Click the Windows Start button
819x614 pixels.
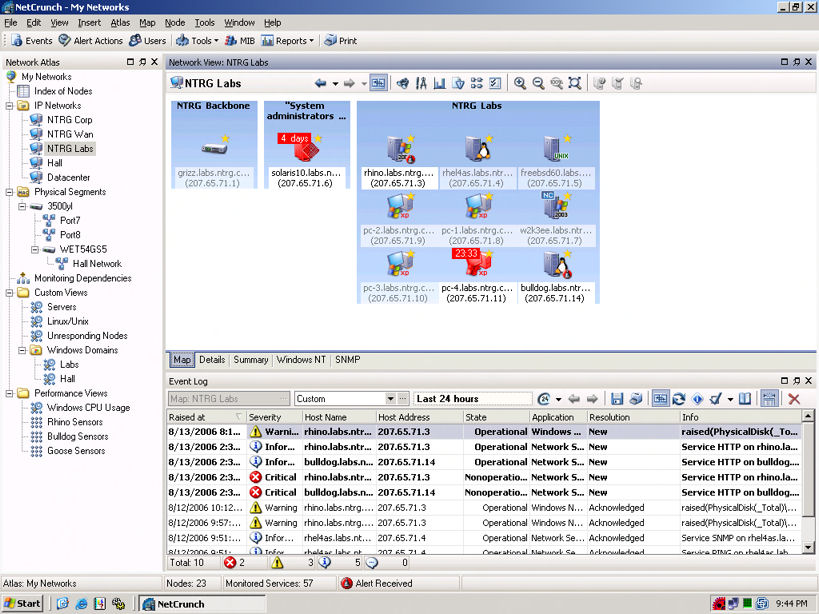(22, 603)
